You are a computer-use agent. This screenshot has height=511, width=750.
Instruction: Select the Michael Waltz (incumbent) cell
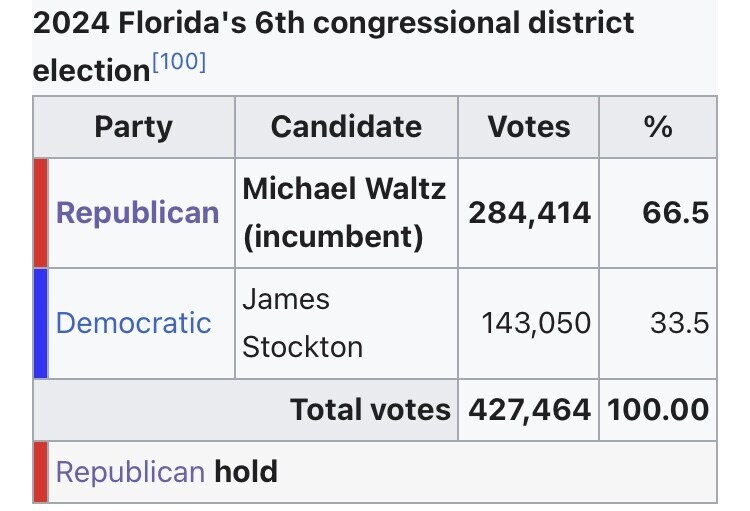[345, 213]
